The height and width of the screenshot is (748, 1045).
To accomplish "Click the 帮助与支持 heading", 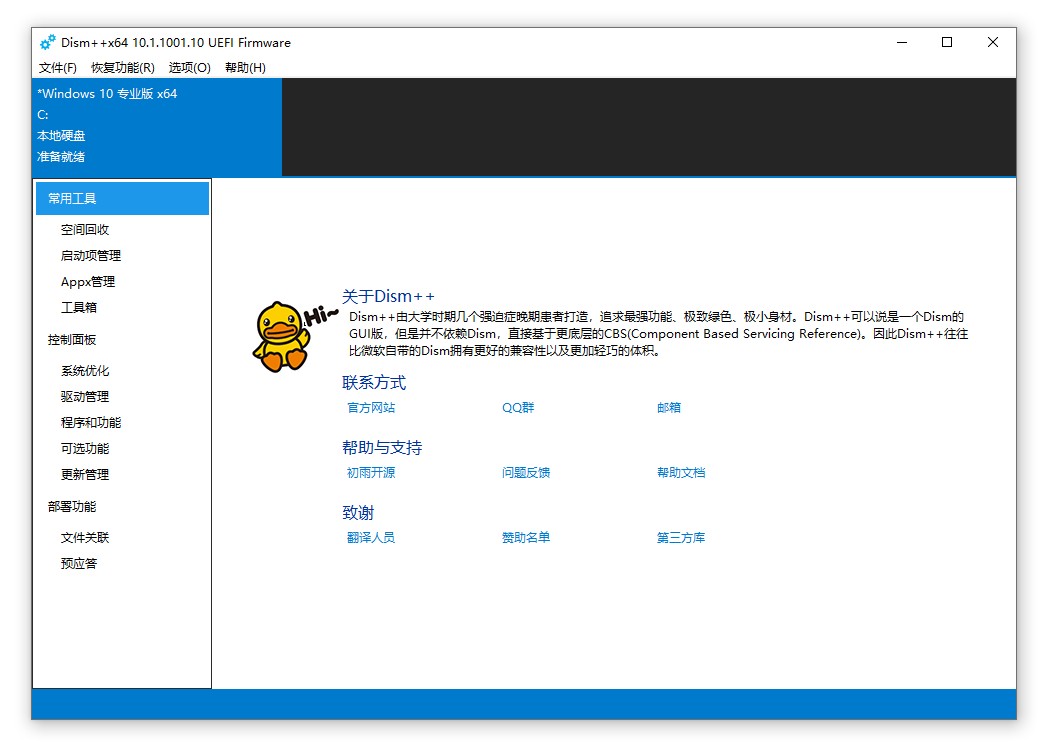I will 382,447.
